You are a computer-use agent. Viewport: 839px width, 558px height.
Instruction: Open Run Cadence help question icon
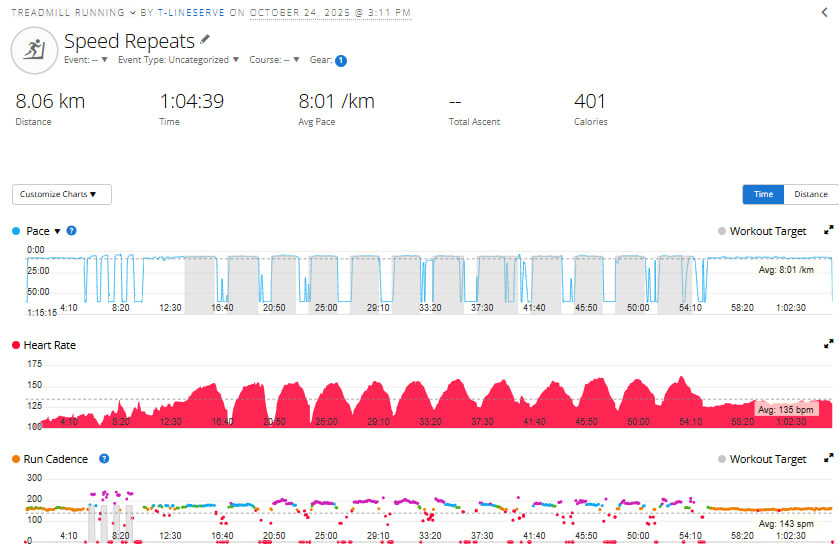pyautogui.click(x=104, y=458)
